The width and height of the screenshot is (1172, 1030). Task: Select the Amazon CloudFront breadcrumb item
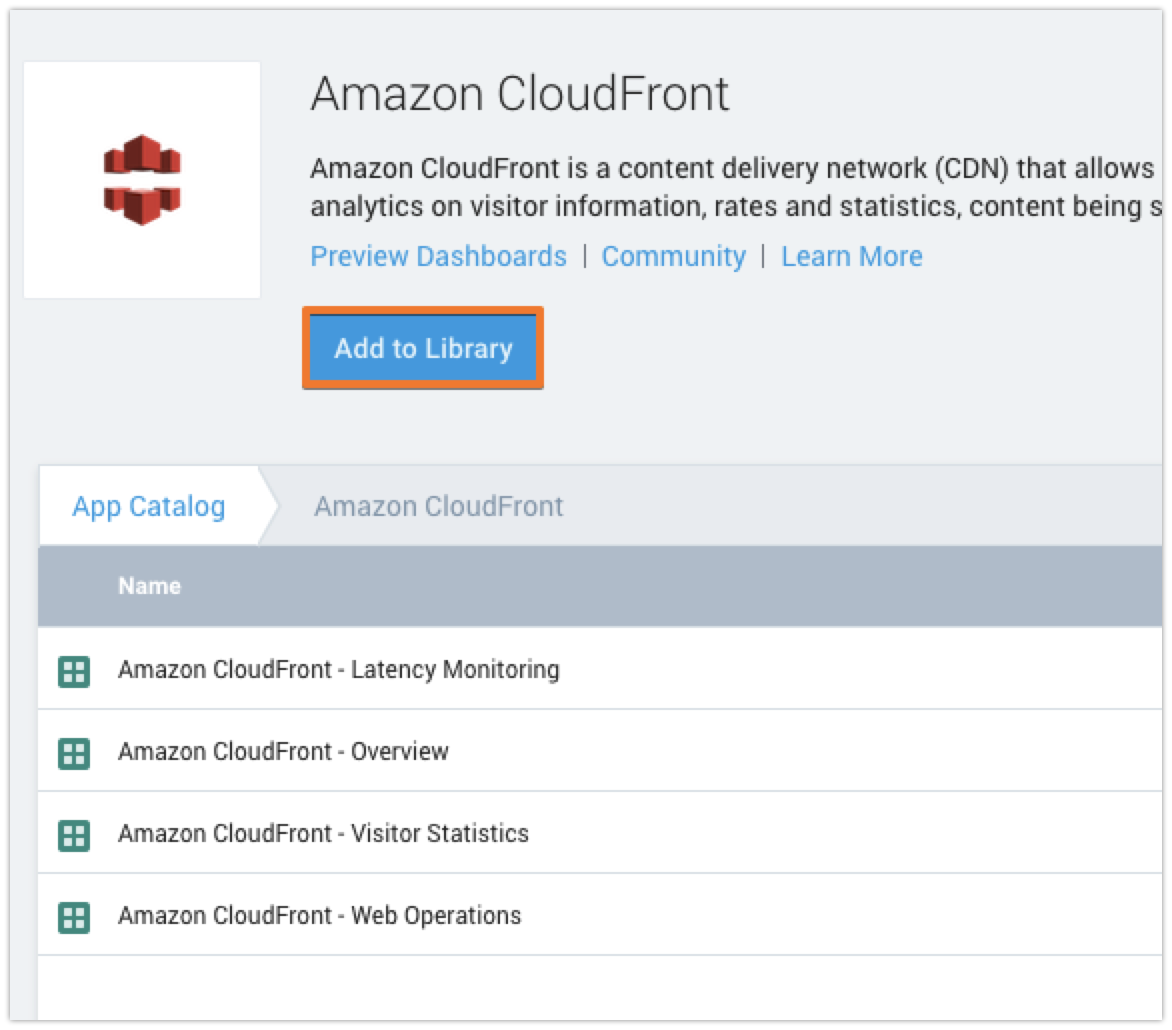click(x=438, y=507)
